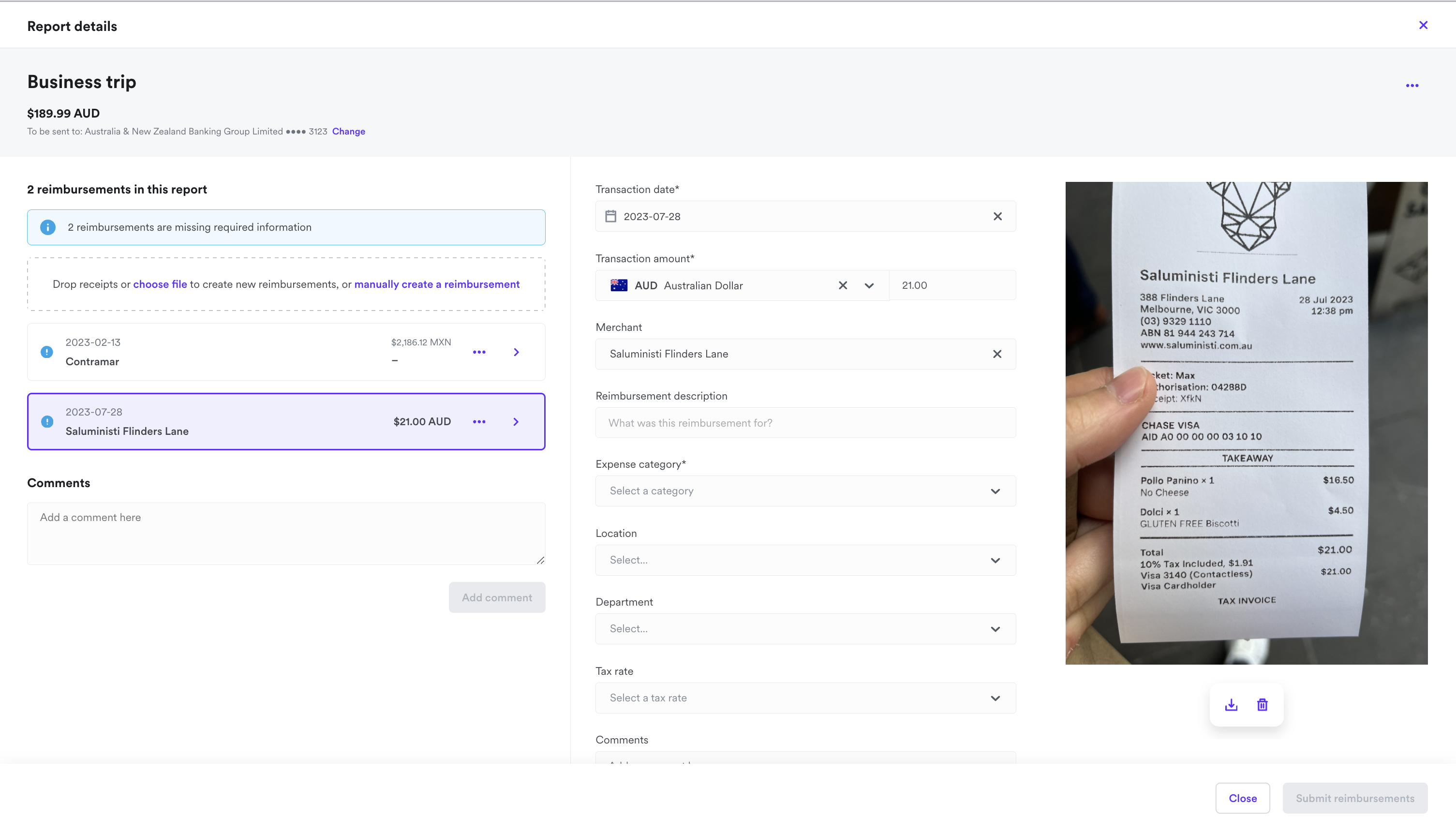The image size is (1456, 832).
Task: Clear the transaction date 2023-07-28
Action: pyautogui.click(x=998, y=217)
